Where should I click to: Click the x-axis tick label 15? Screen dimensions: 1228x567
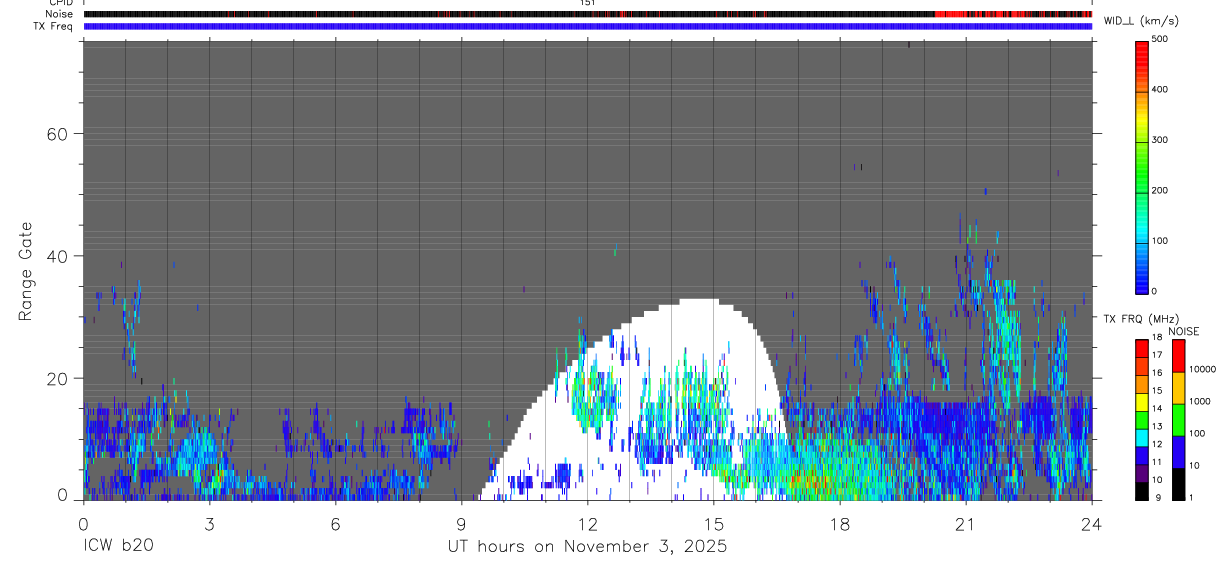[x=713, y=523]
